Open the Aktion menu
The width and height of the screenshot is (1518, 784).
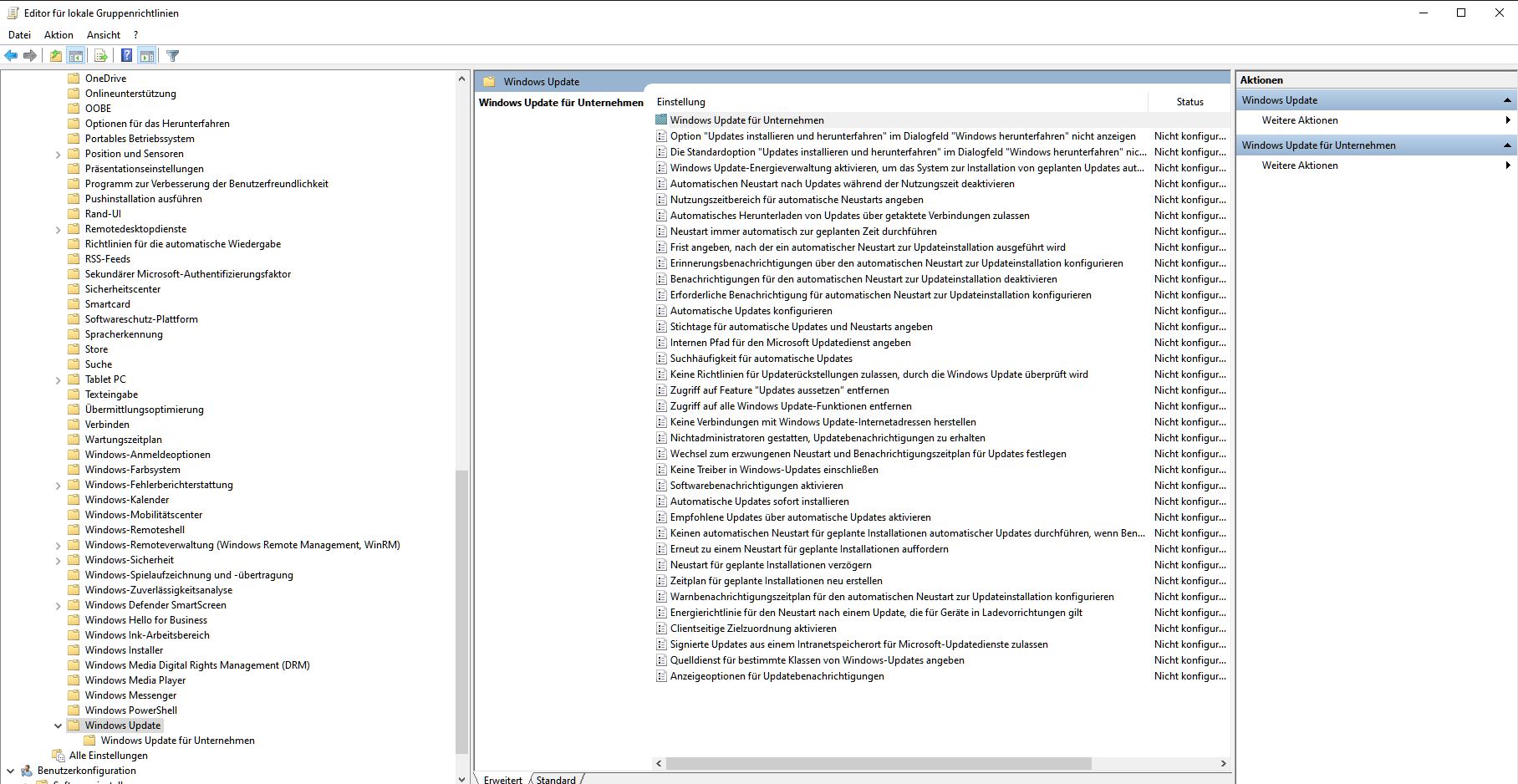click(x=59, y=35)
